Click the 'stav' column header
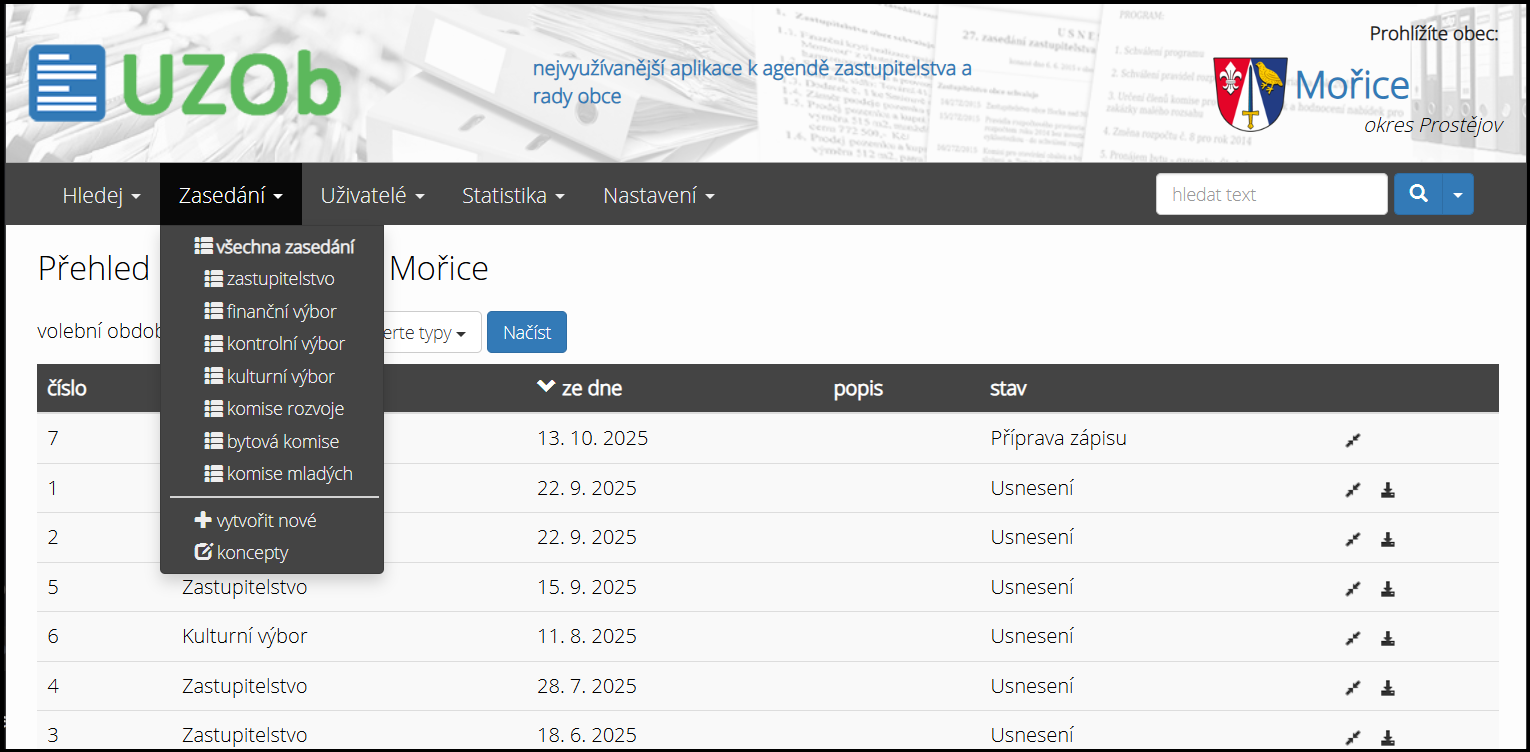 click(x=1008, y=388)
